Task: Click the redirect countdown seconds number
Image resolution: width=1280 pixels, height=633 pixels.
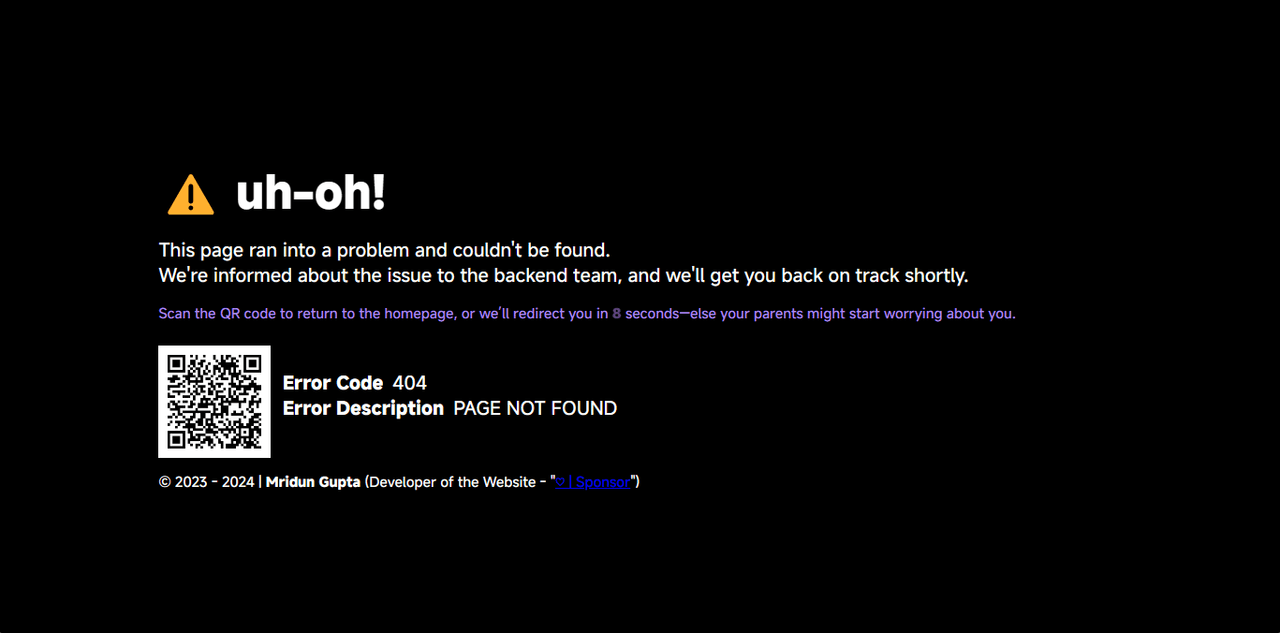Action: (617, 313)
